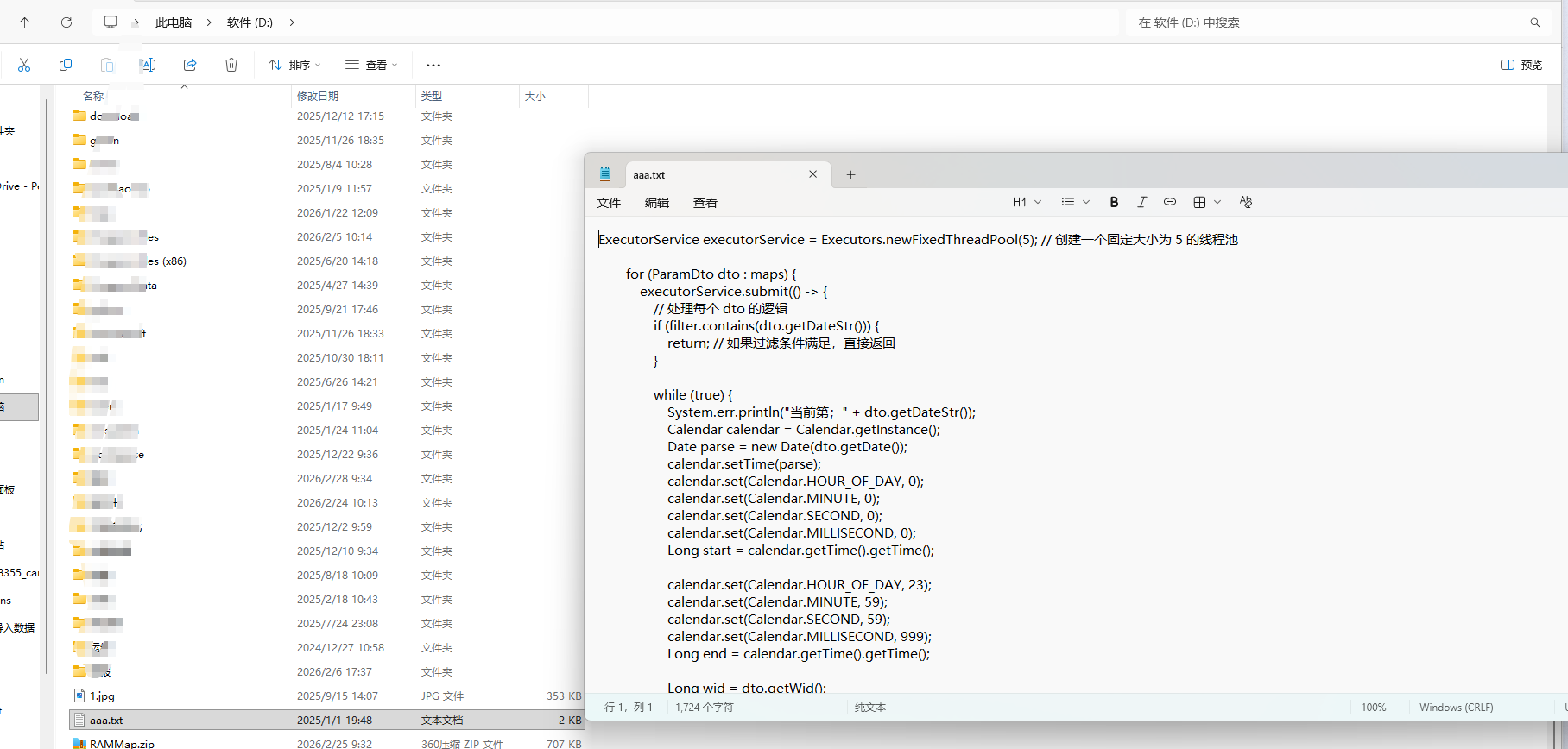Expand the chevron between 此电脑 and 软件 (D:)
Image resolution: width=1568 pixels, height=749 pixels.
point(209,22)
